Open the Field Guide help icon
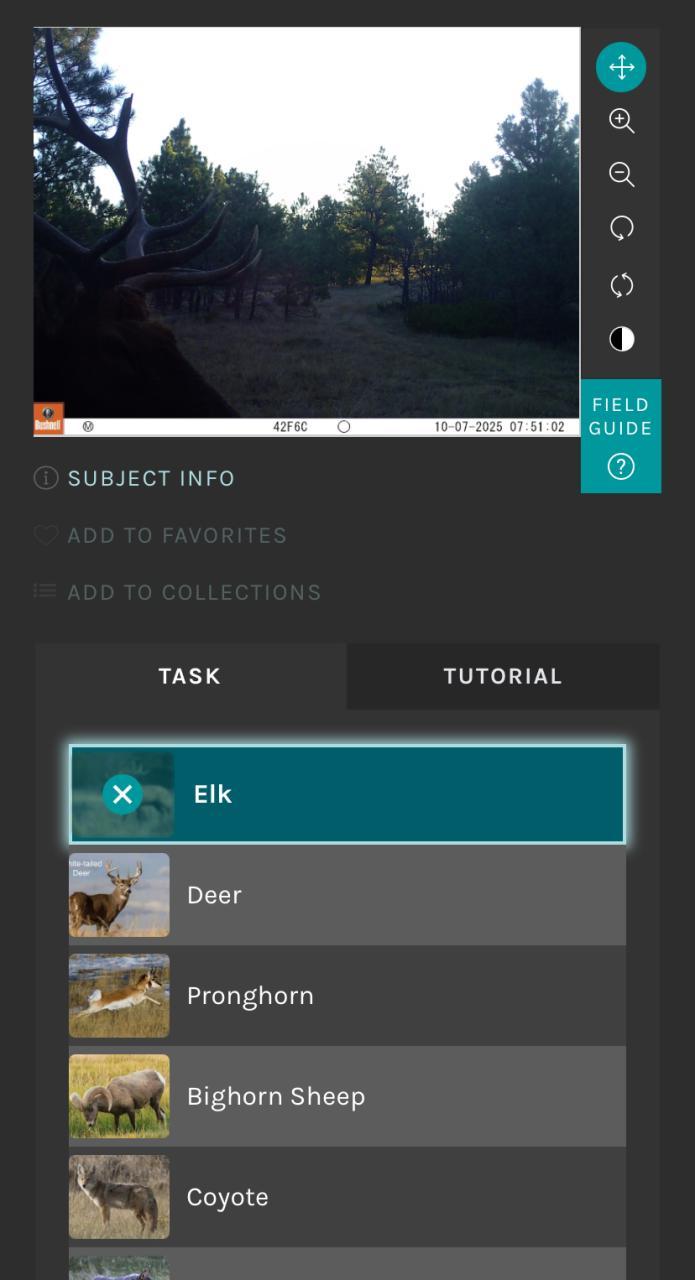The width and height of the screenshot is (695, 1280). [621, 466]
